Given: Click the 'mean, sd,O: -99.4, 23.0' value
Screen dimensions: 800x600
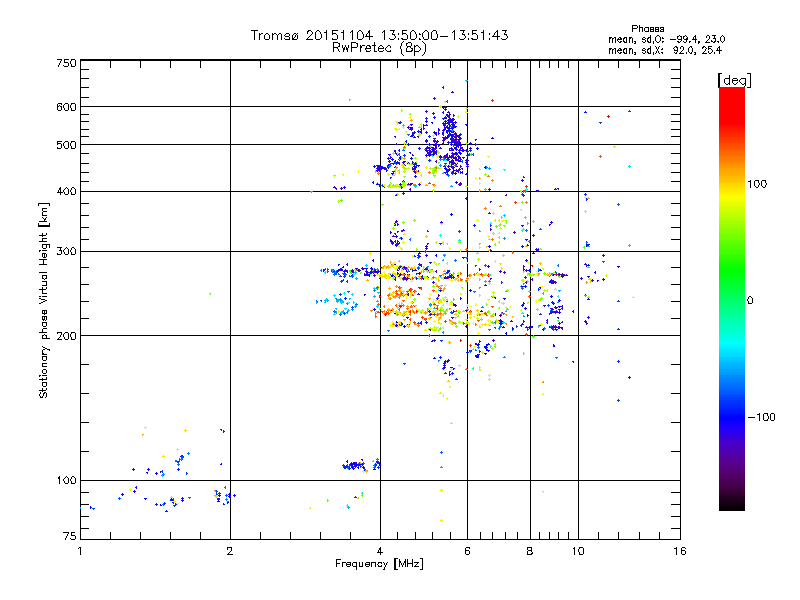Looking at the screenshot, I should [666, 39].
